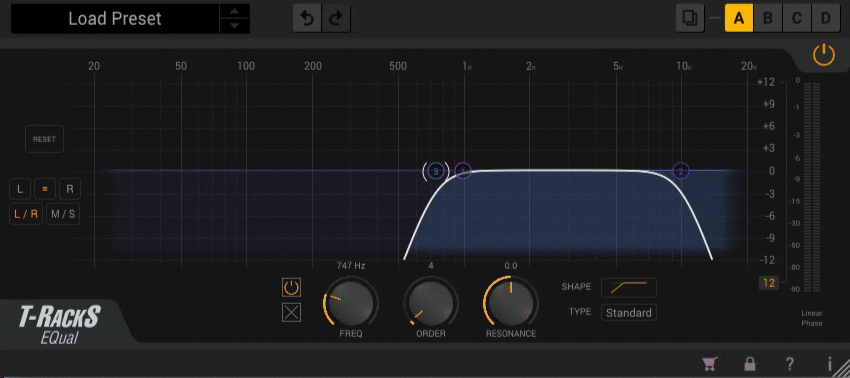Viewport: 850px width, 378px height.
Task: Select the R channel button
Action: 69,189
